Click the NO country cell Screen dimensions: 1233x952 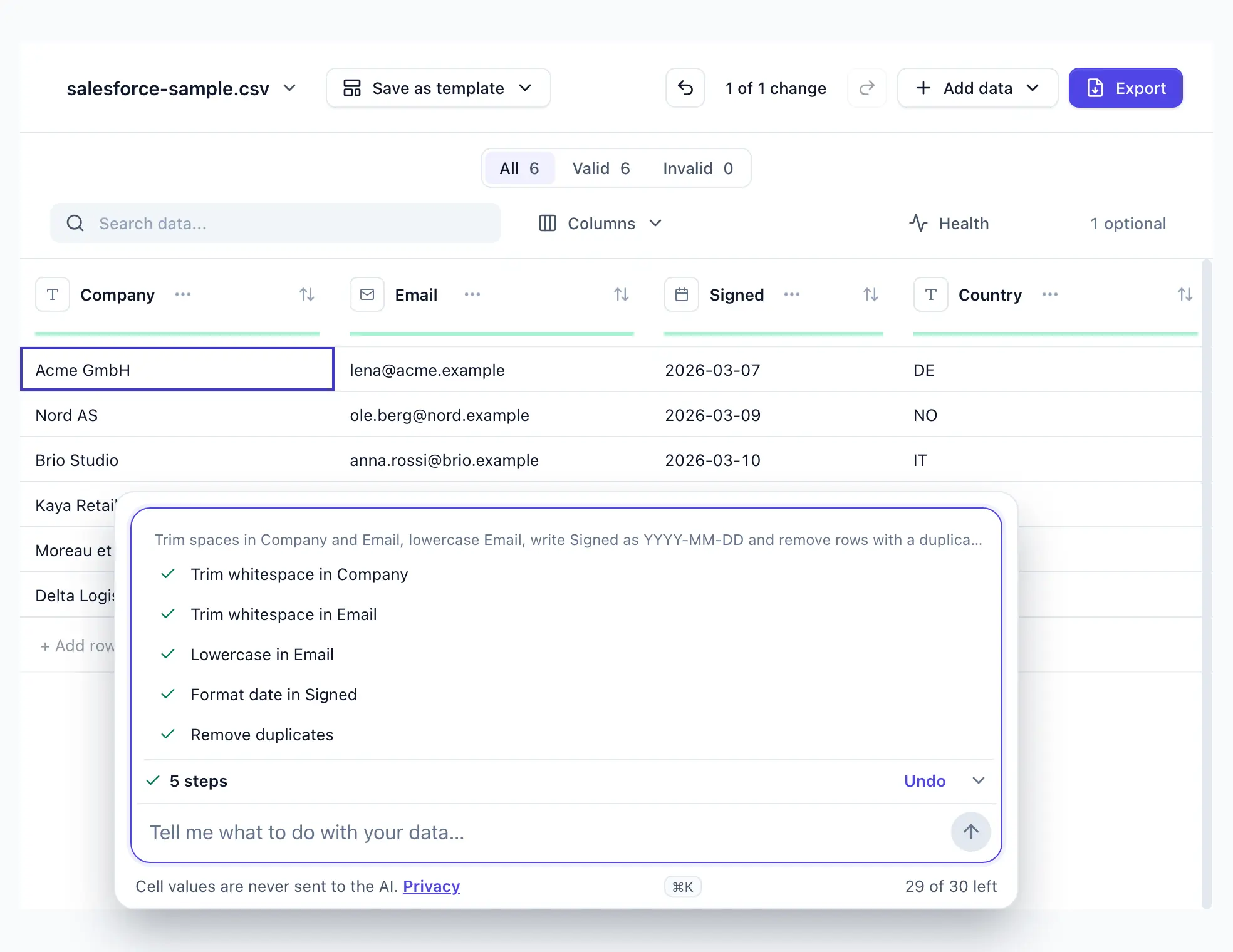(1050, 415)
